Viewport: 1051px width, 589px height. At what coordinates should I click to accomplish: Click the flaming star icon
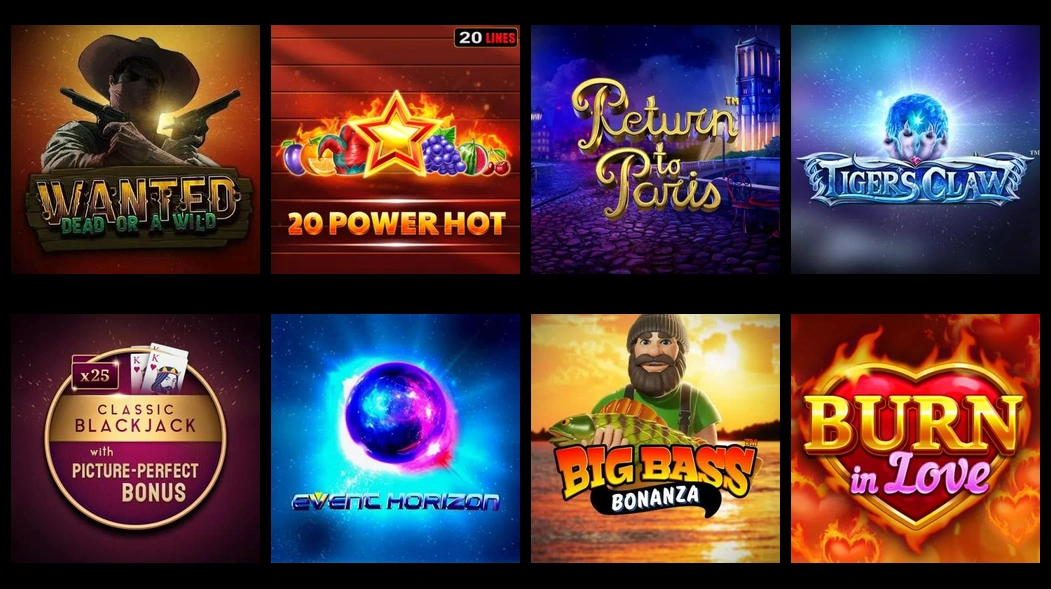(395, 134)
